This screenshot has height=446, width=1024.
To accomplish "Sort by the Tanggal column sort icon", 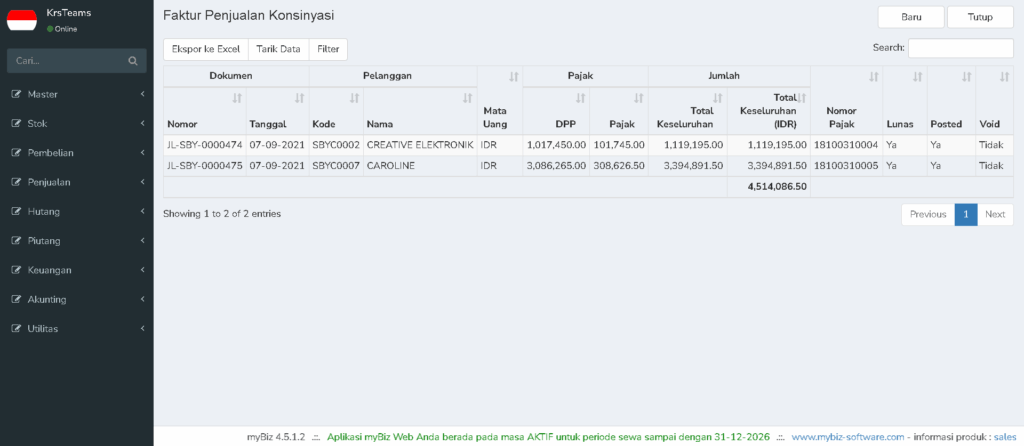I will click(x=299, y=99).
